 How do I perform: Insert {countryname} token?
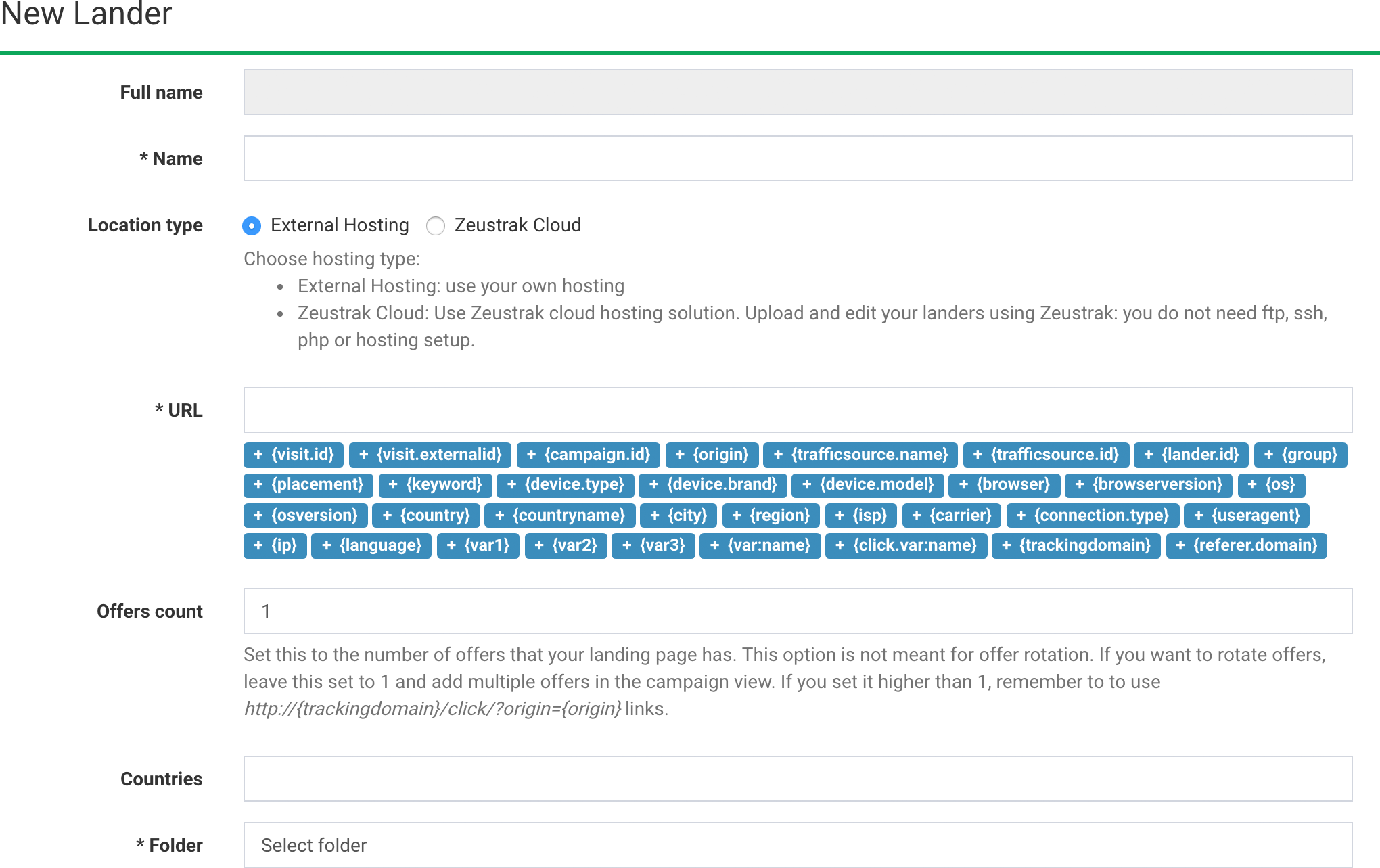tap(559, 516)
